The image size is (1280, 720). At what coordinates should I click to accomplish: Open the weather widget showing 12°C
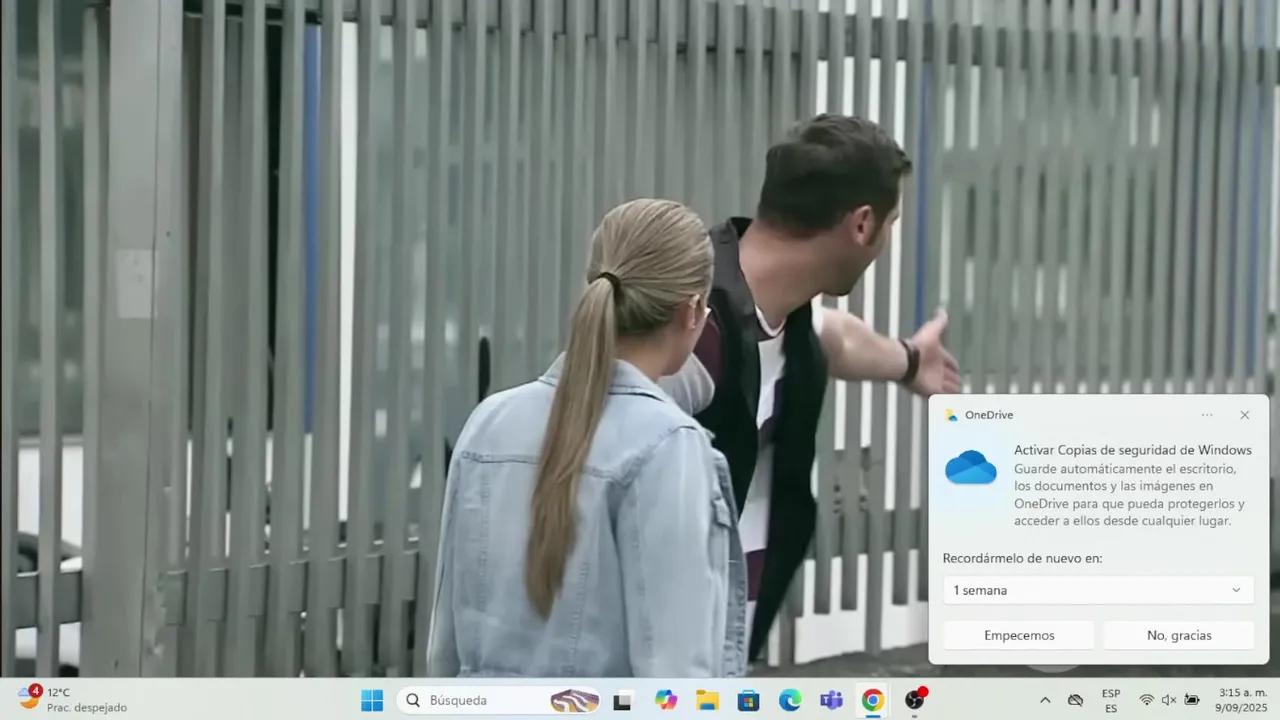click(72, 700)
